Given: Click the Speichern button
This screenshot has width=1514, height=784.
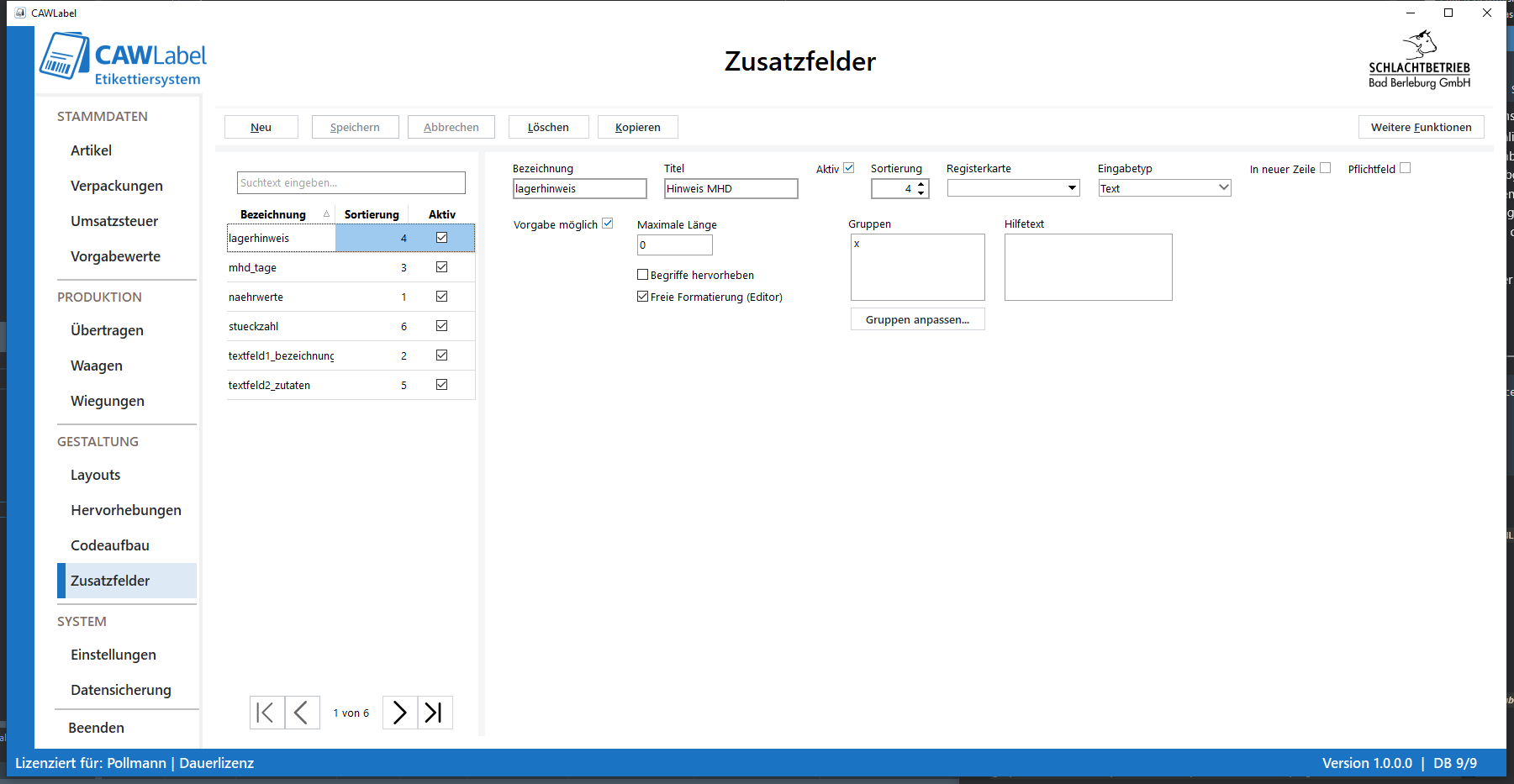Looking at the screenshot, I should (355, 127).
